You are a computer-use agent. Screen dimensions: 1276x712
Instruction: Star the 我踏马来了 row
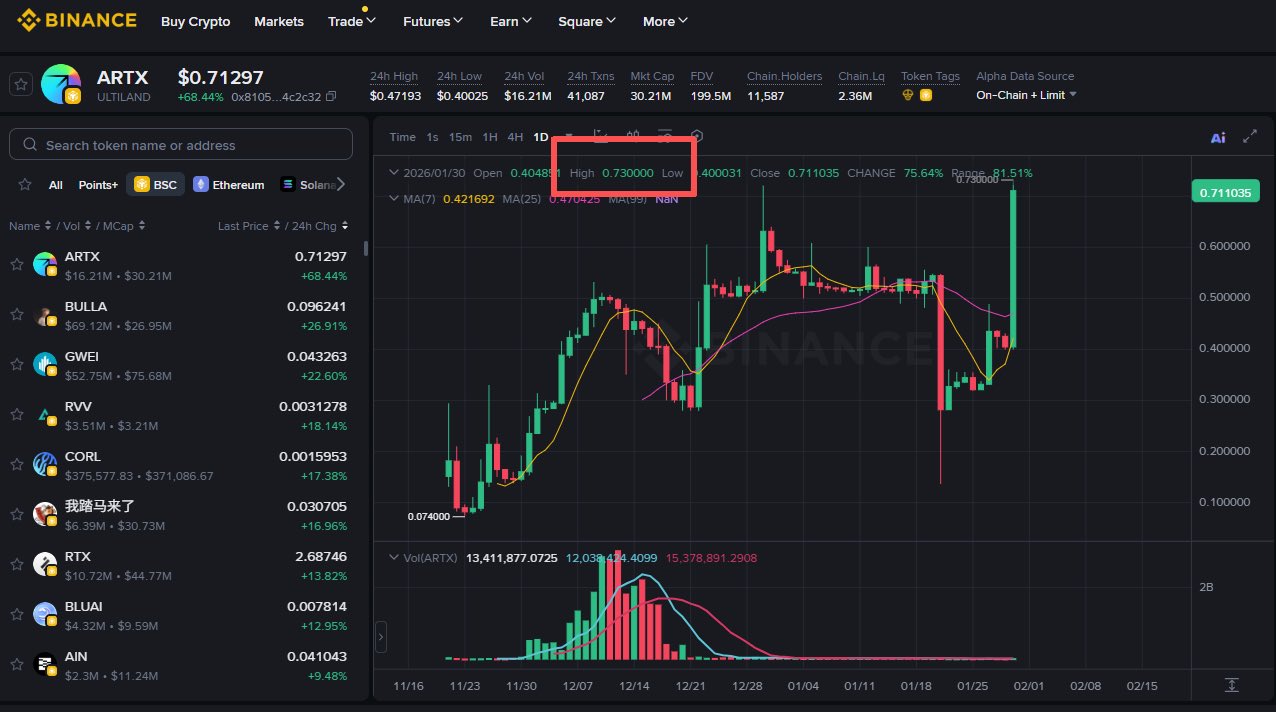17,514
